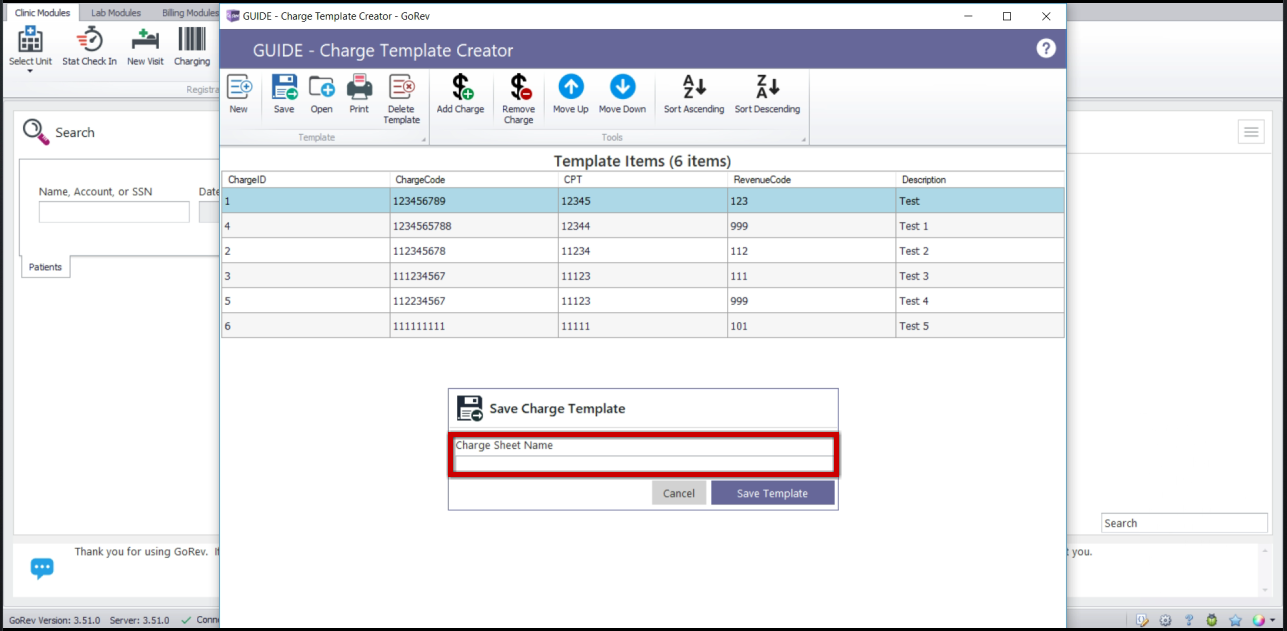Switch to the Lab Modules tab
Viewport: 1287px width, 631px height.
point(116,13)
